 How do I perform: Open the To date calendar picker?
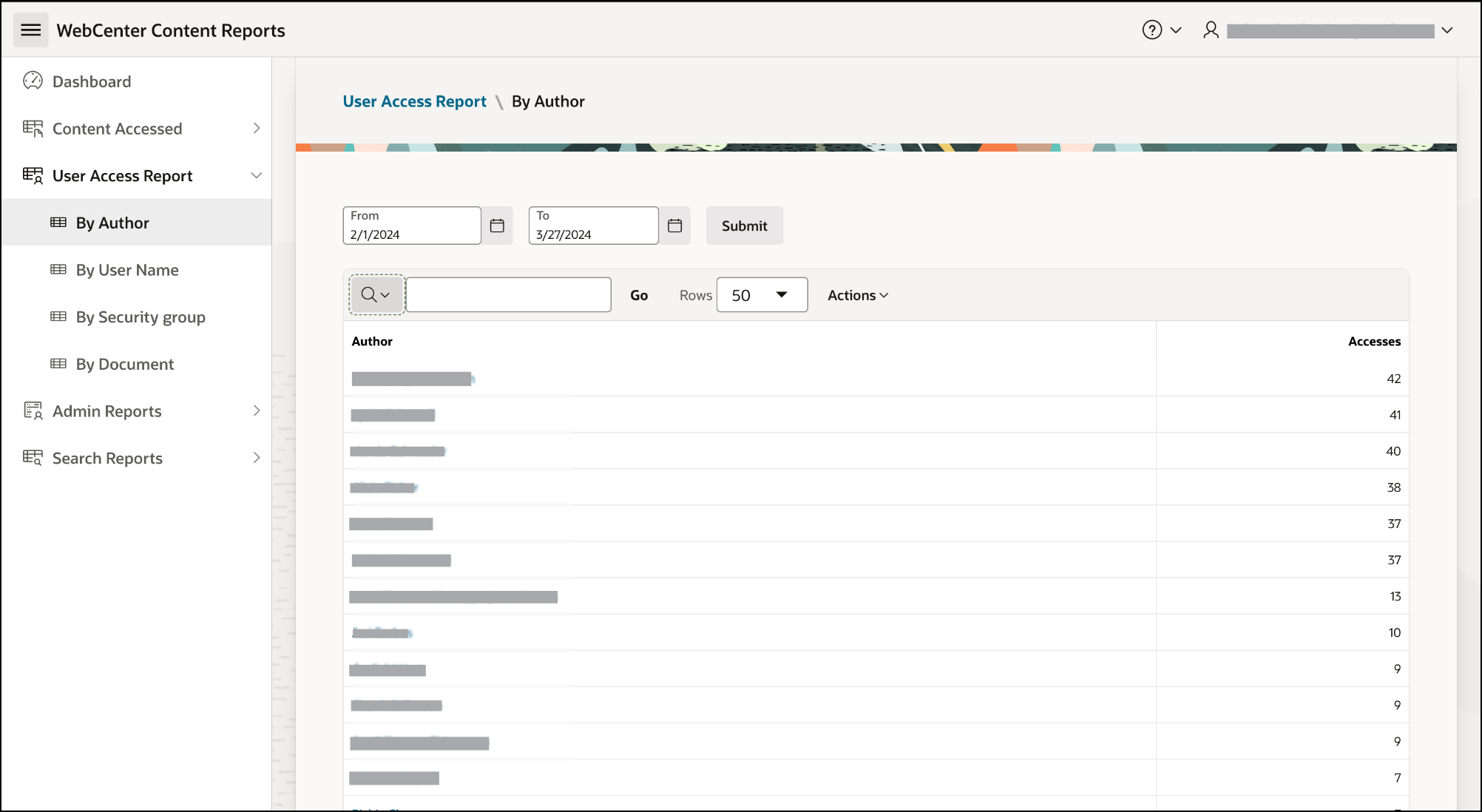pyautogui.click(x=674, y=226)
